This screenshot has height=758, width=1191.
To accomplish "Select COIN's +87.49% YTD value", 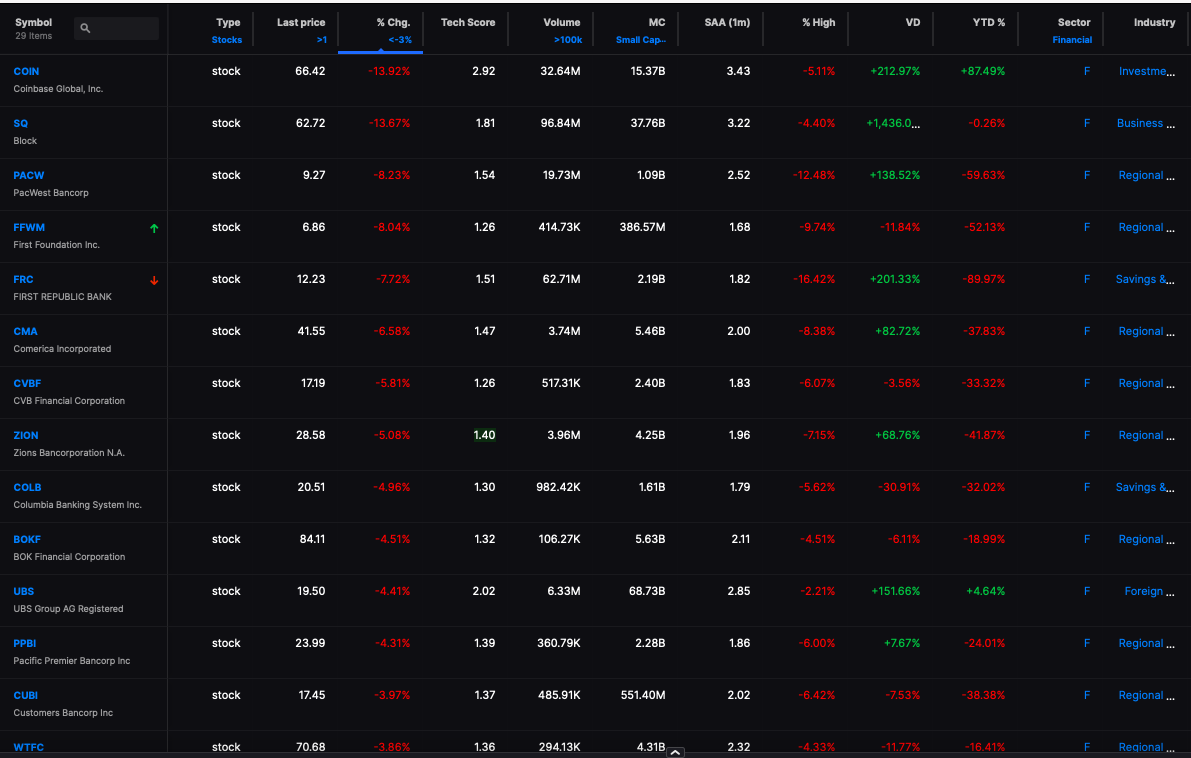I will 983,71.
